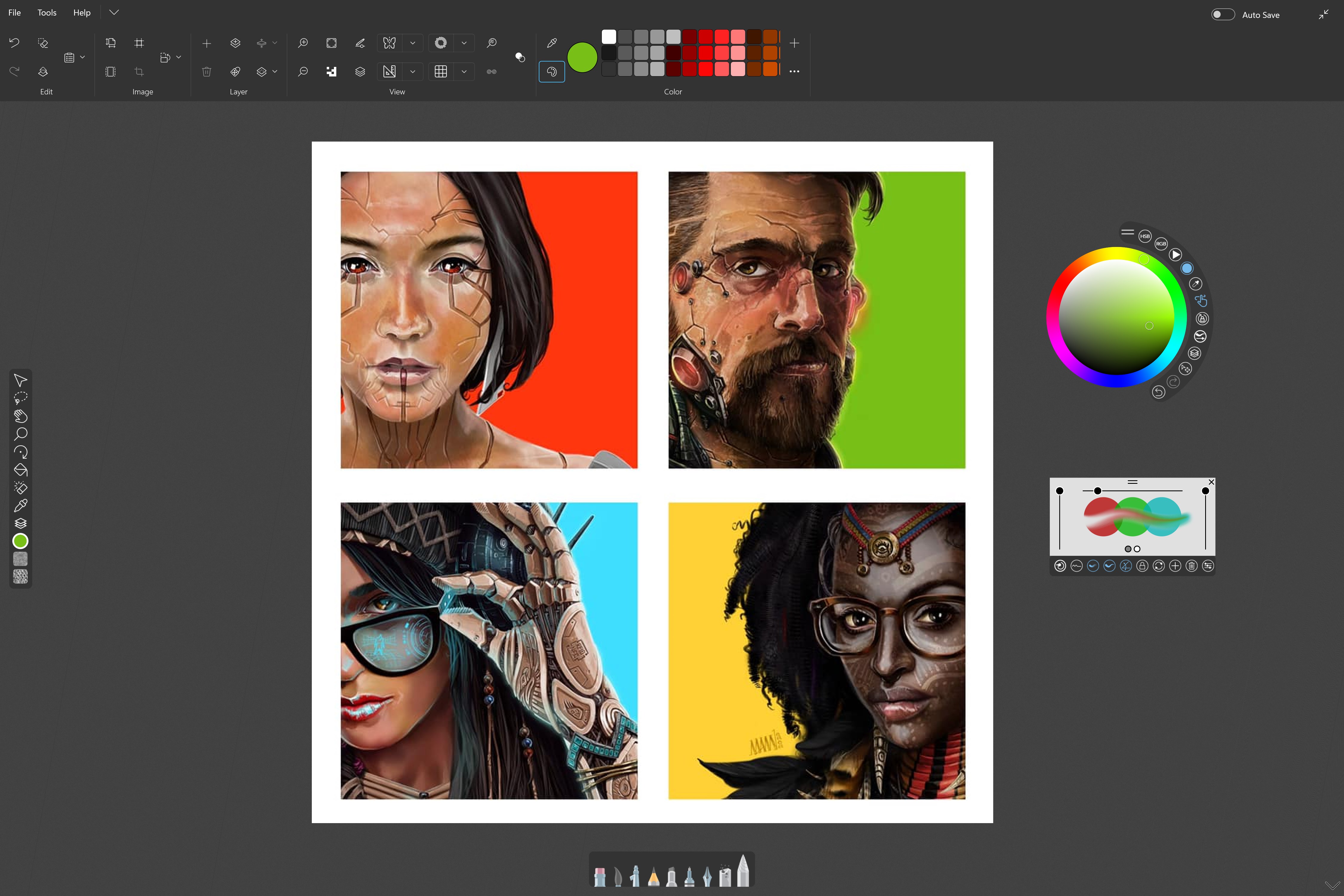Switch the color wheel to RGB mode

[x=1161, y=243]
